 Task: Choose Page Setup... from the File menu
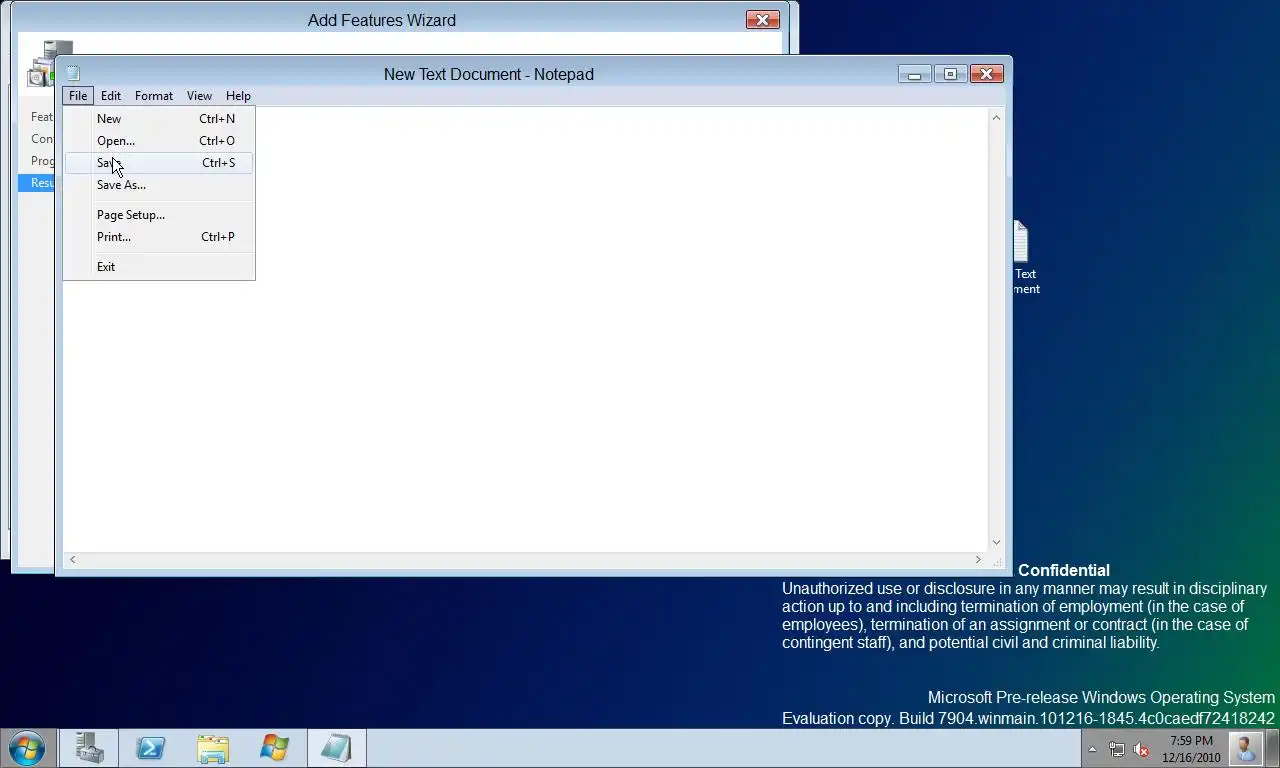point(159,215)
